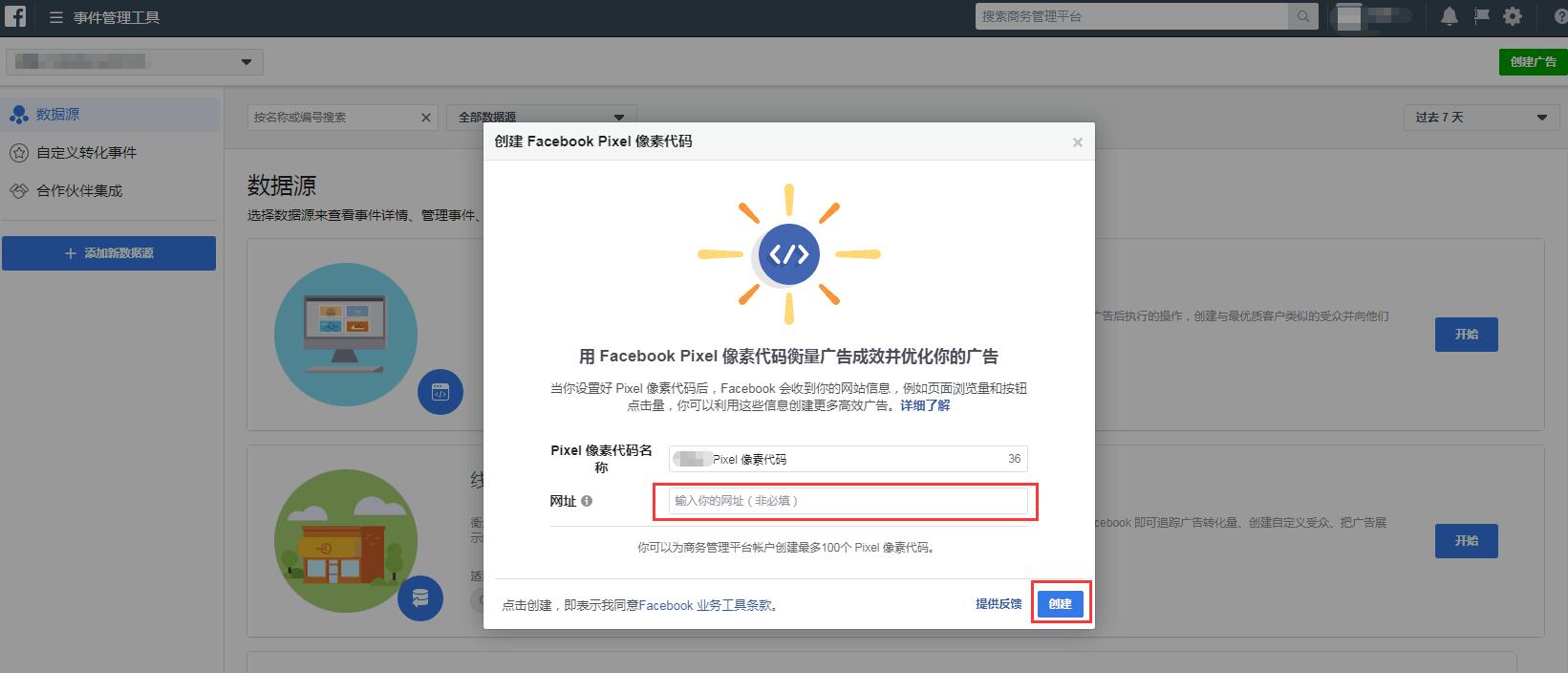Click the 创建 button in the dialog
The height and width of the screenshot is (673, 1568).
[1061, 604]
